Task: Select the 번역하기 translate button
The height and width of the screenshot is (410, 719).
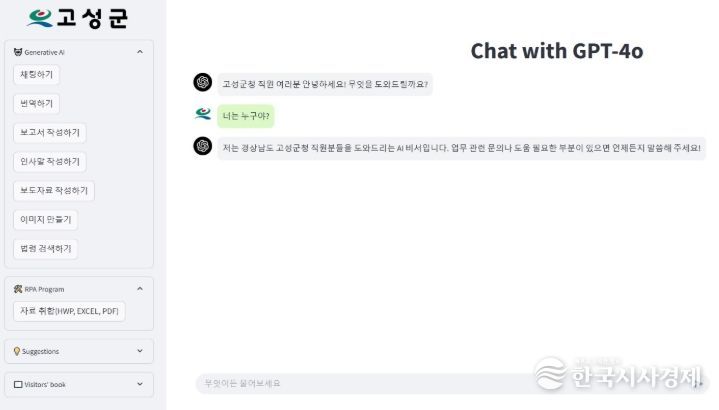Action: click(x=36, y=104)
